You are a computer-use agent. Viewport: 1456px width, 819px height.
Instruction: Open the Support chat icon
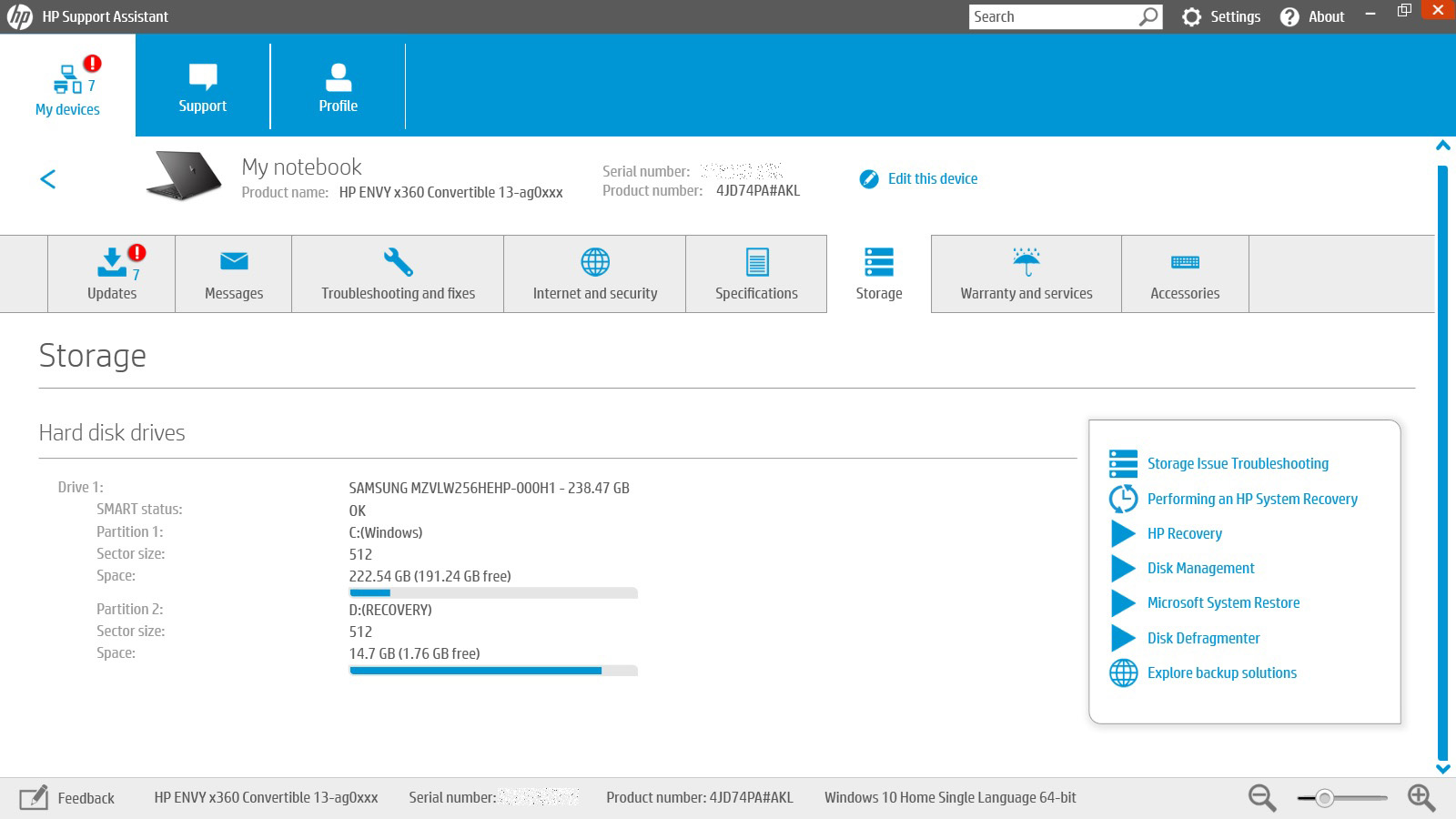(x=202, y=76)
